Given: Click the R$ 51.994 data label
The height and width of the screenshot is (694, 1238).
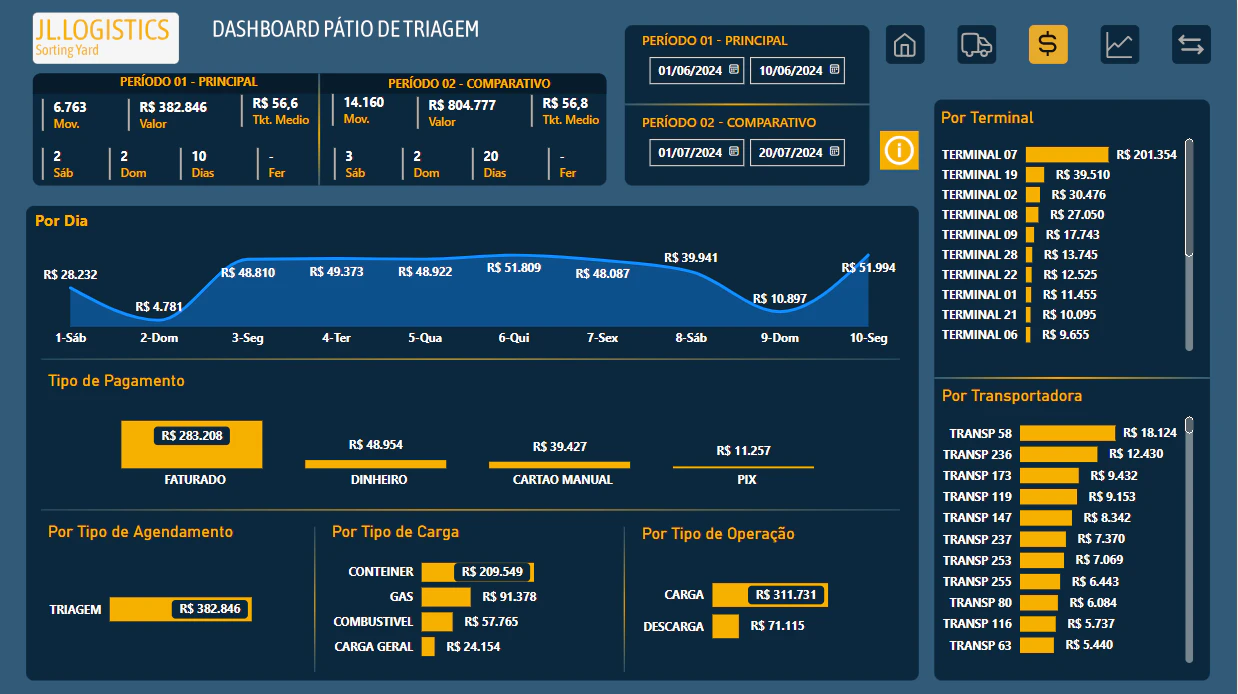Looking at the screenshot, I should 869,268.
